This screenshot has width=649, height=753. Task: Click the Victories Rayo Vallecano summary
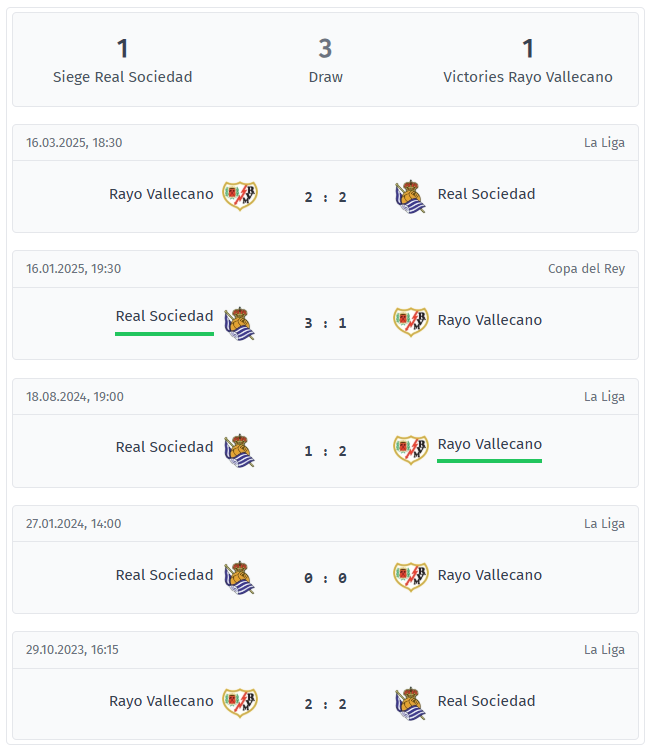click(x=527, y=61)
